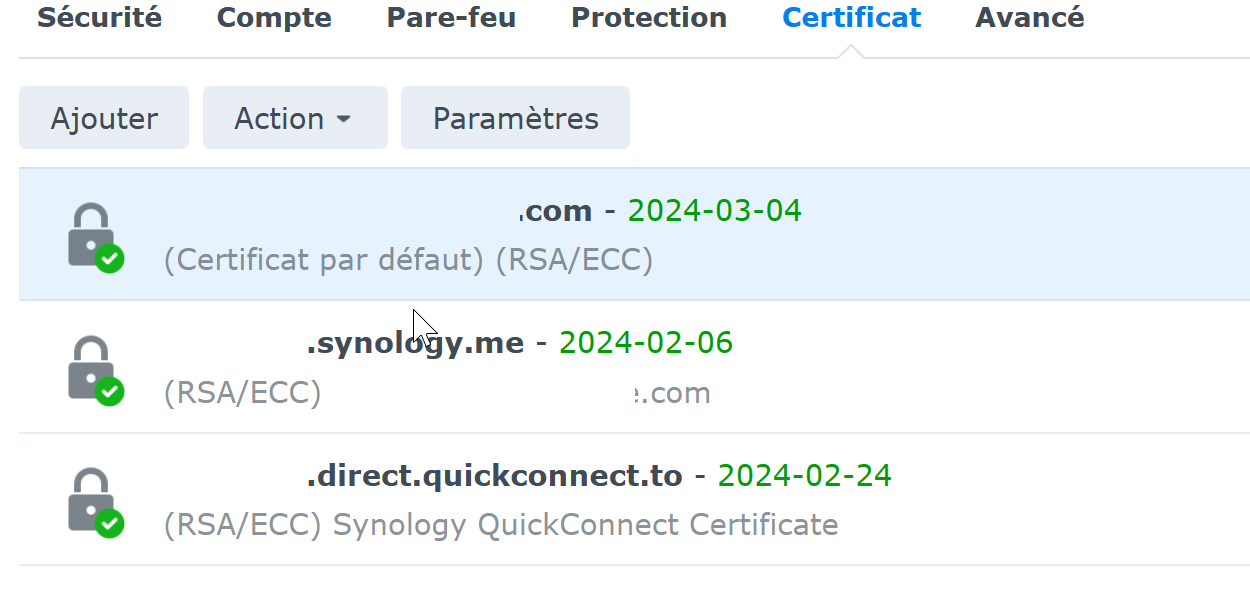Click the Ajouter button
This screenshot has height=601, width=1250.
click(x=104, y=118)
